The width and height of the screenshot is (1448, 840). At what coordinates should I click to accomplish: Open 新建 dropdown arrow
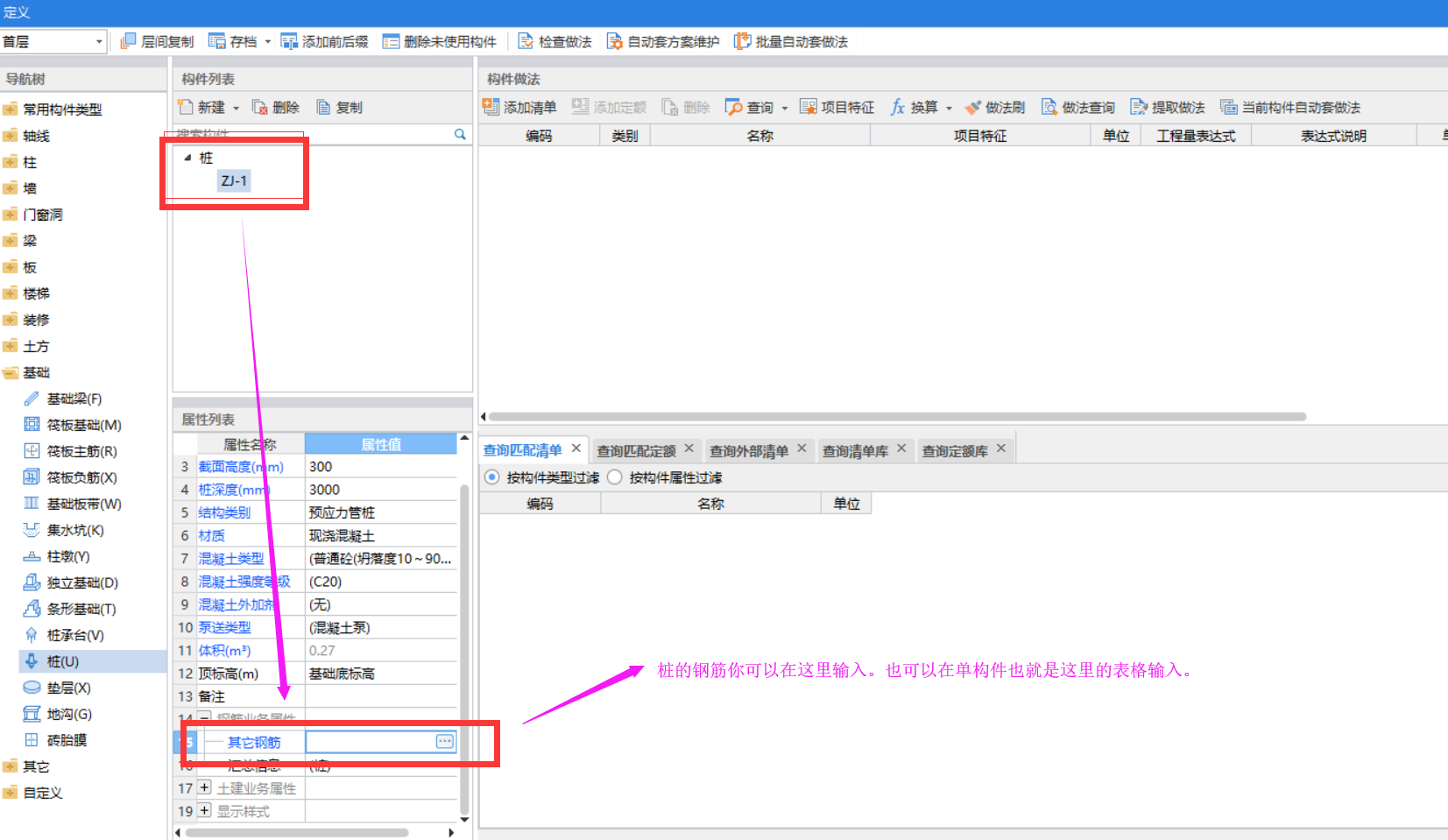click(236, 108)
